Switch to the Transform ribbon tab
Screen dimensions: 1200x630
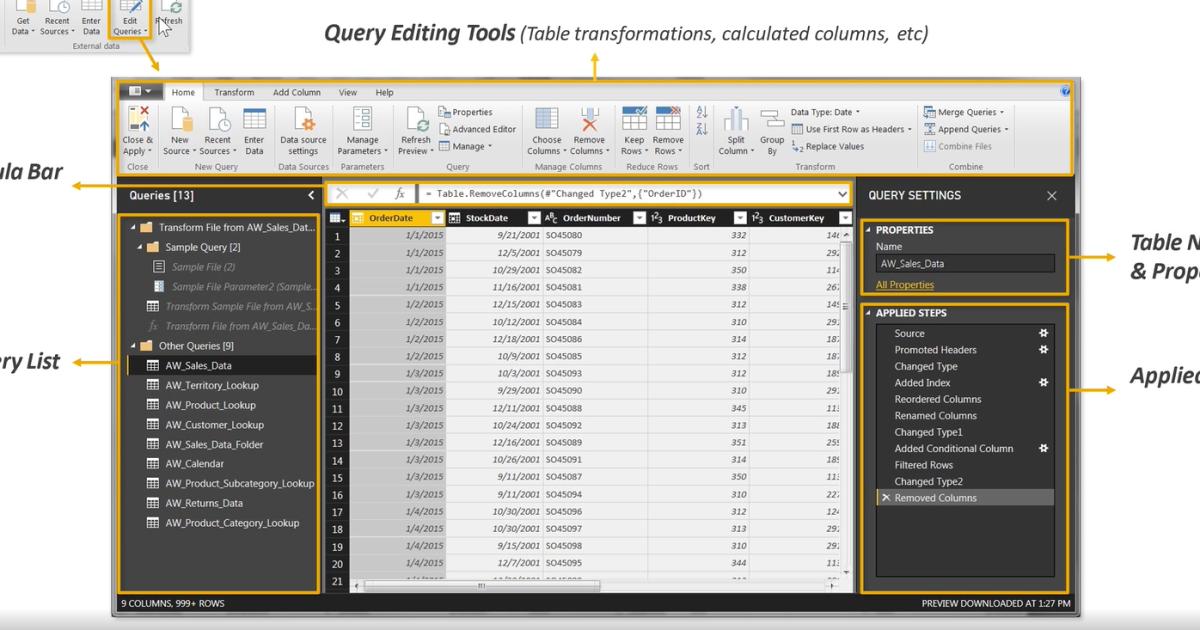pos(234,91)
